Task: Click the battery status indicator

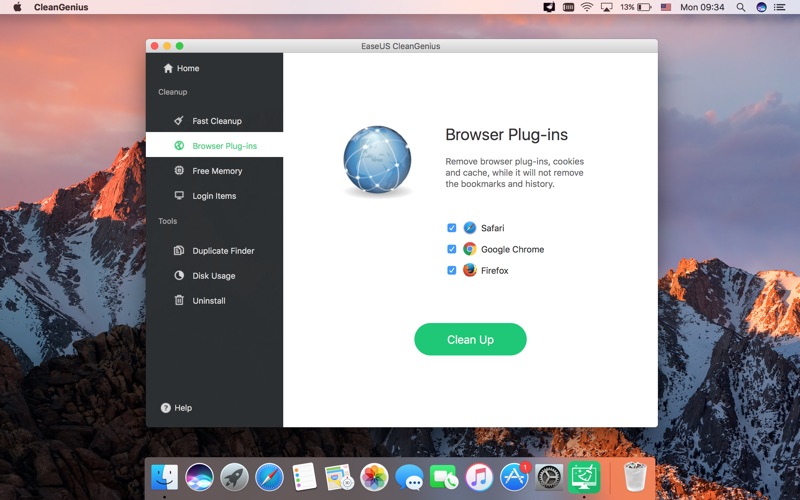Action: coord(636,7)
